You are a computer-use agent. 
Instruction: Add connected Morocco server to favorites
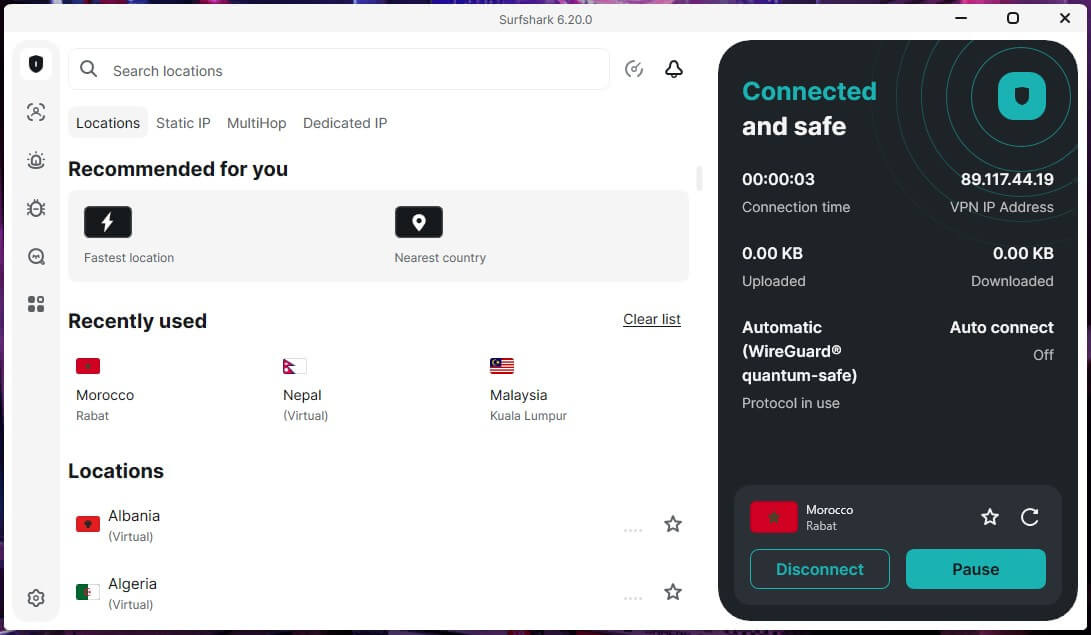coord(989,517)
